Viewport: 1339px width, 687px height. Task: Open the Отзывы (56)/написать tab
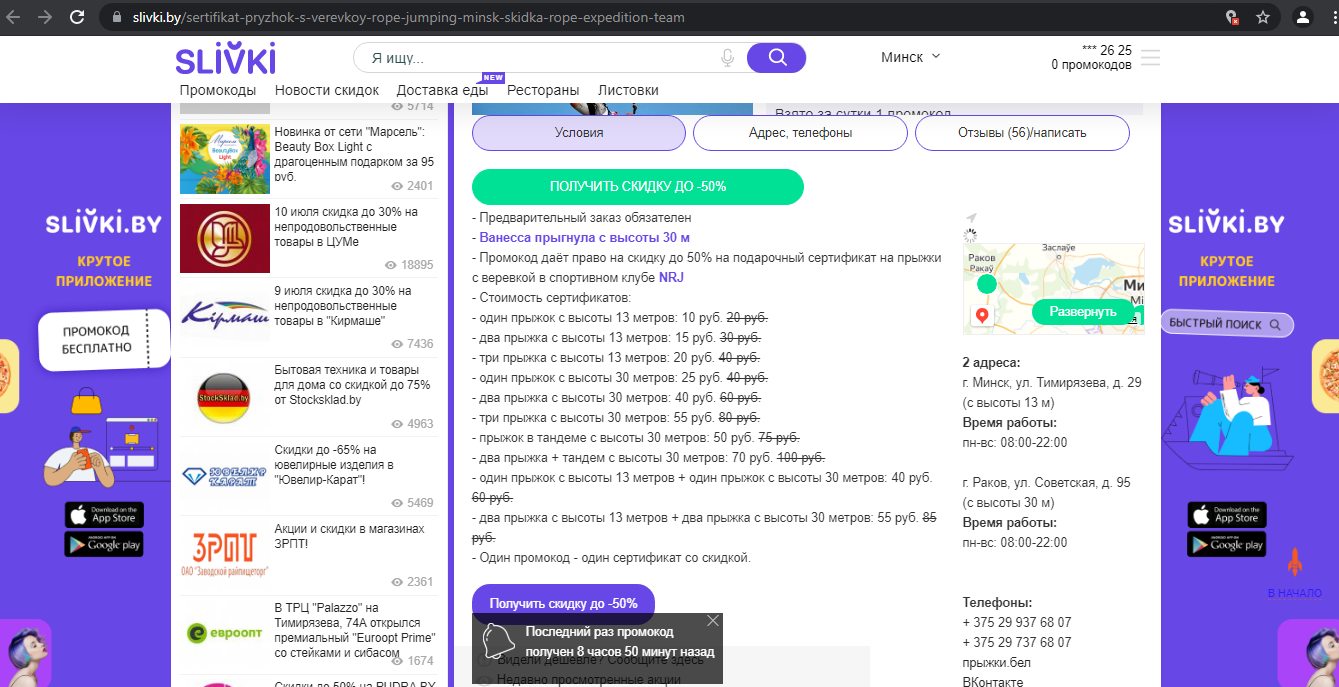point(1021,133)
